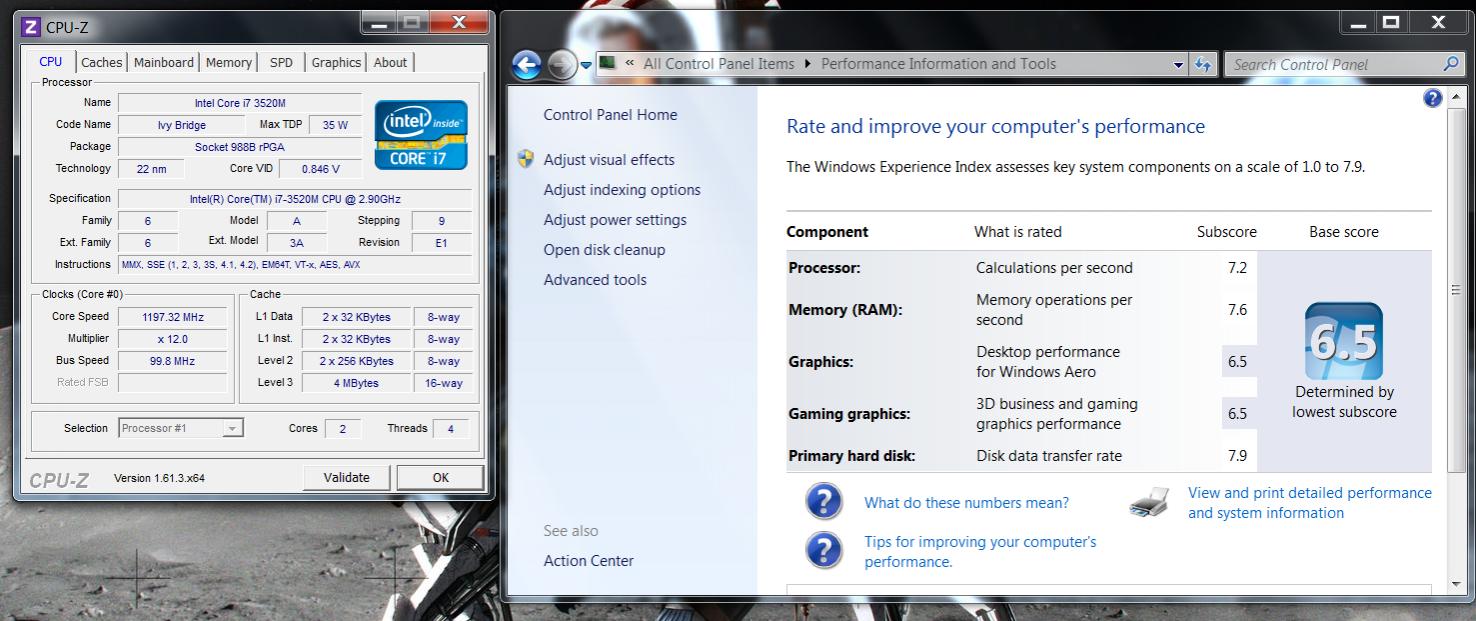Click the Package value Socket 988B rPGA

click(240, 146)
